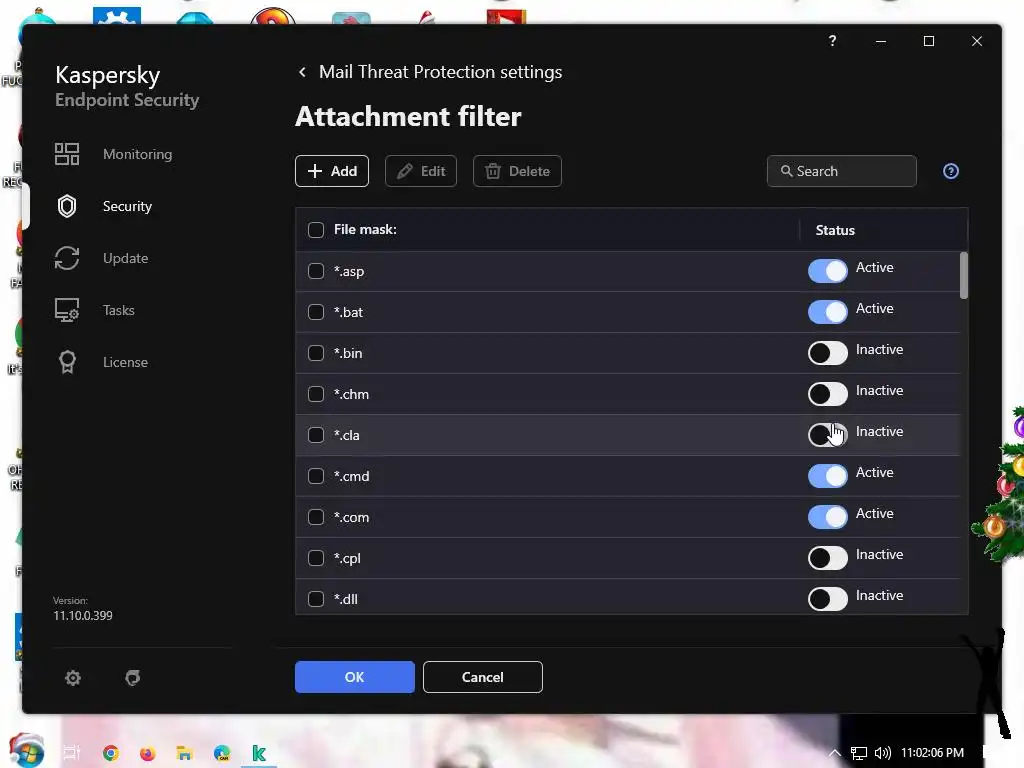This screenshot has height=768, width=1024.
Task: Click the Edit button
Action: [x=421, y=171]
